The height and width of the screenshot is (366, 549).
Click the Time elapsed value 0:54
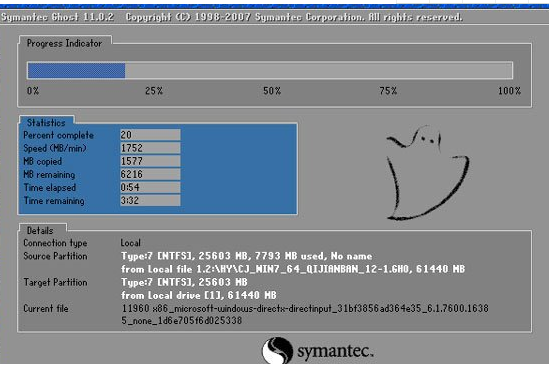(150, 187)
